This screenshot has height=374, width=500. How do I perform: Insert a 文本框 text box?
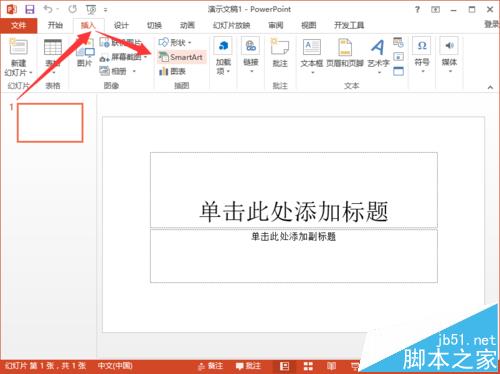click(x=311, y=56)
